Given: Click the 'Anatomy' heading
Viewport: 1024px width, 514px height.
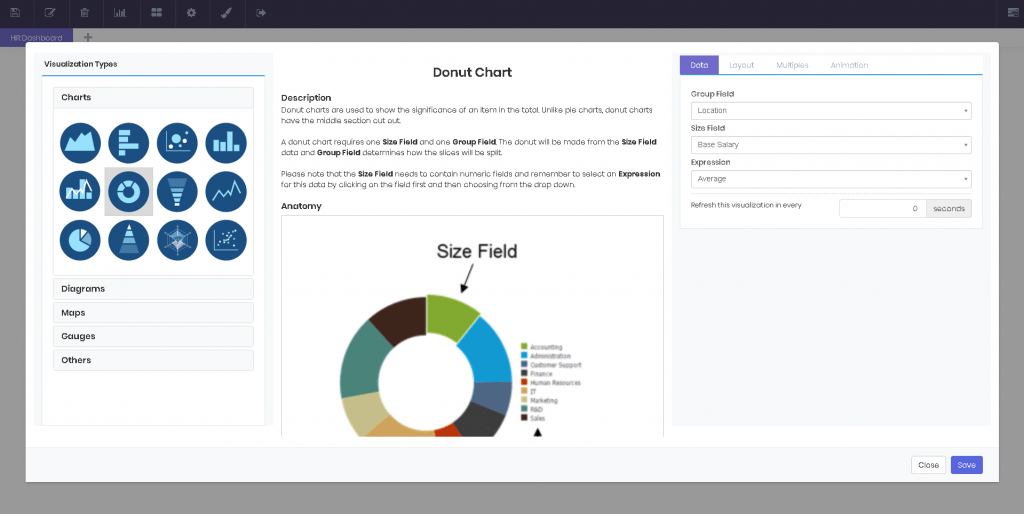Looking at the screenshot, I should (301, 206).
